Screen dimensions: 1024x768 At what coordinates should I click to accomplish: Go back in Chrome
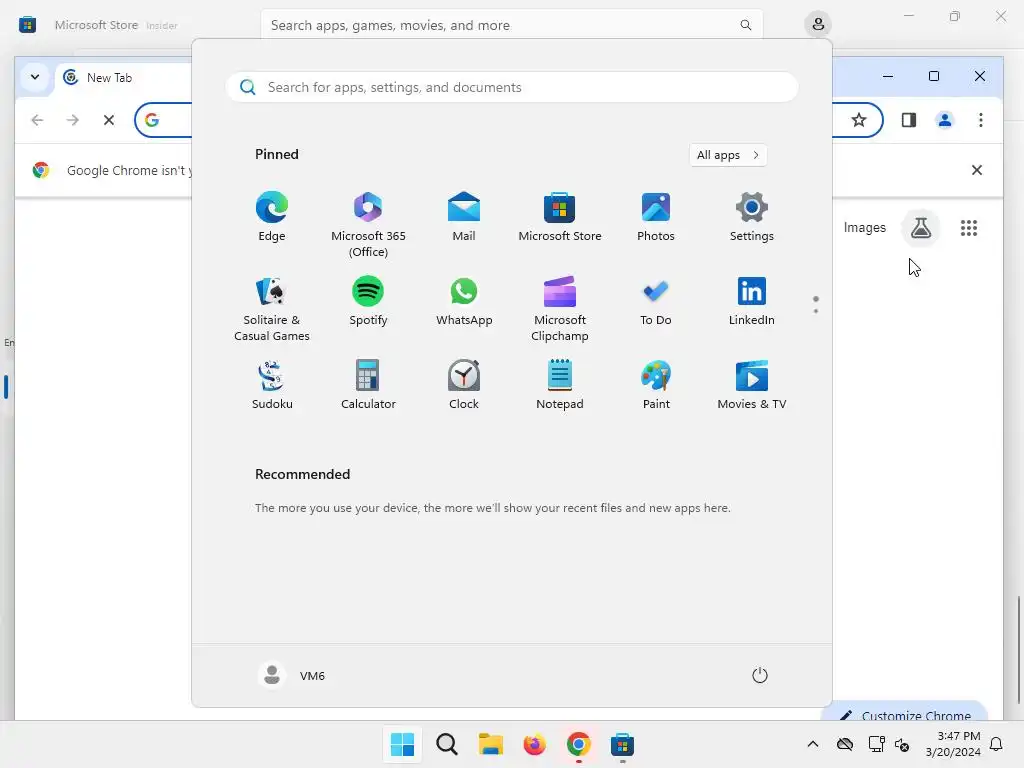point(37,120)
